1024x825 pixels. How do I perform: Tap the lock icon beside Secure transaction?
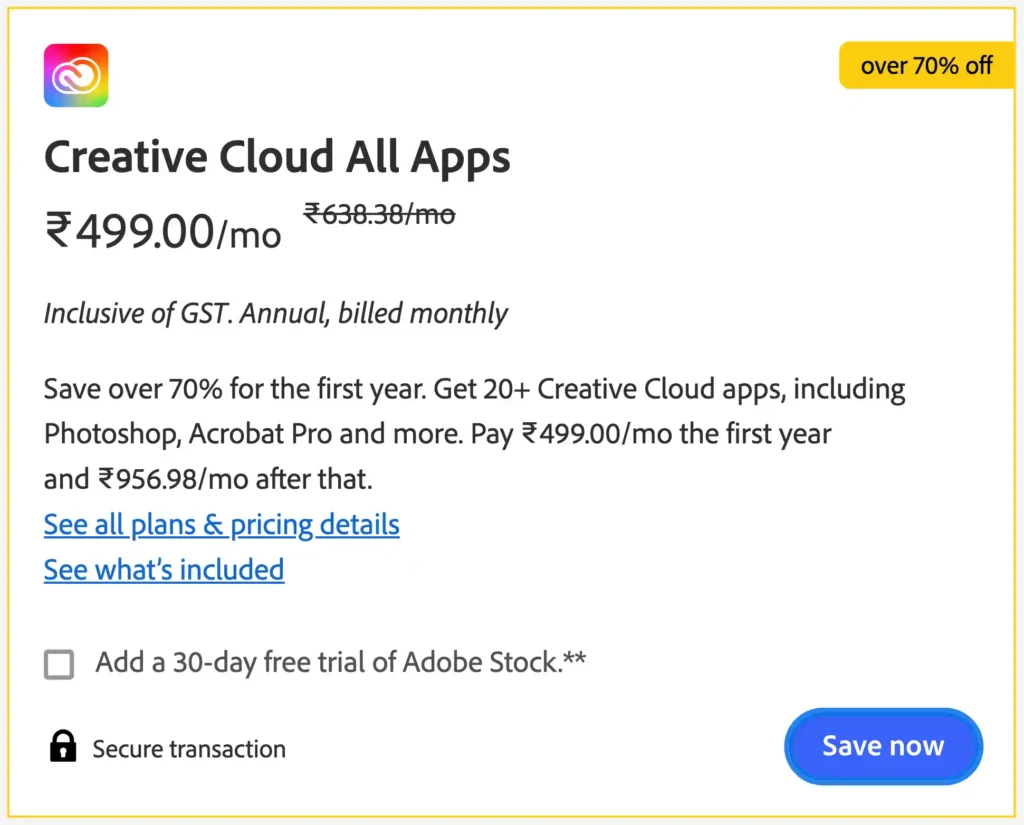pyautogui.click(x=62, y=746)
